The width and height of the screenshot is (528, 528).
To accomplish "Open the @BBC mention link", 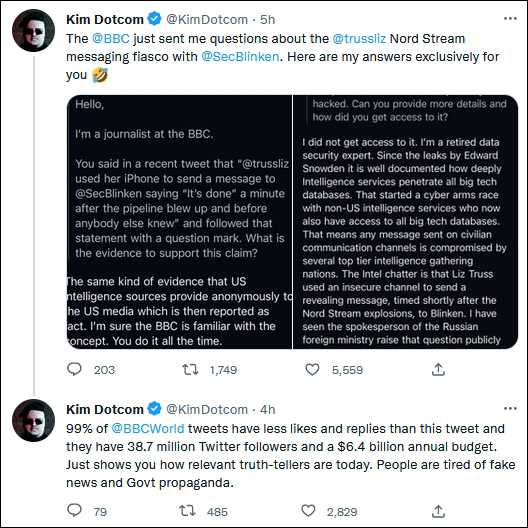I will [x=111, y=39].
